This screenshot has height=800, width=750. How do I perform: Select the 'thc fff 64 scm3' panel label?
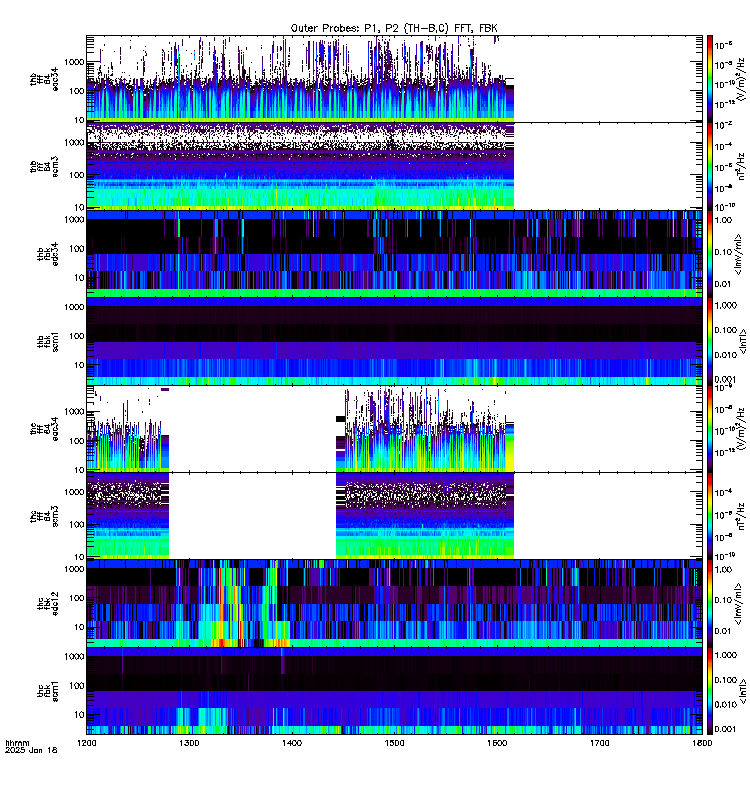pyautogui.click(x=44, y=516)
